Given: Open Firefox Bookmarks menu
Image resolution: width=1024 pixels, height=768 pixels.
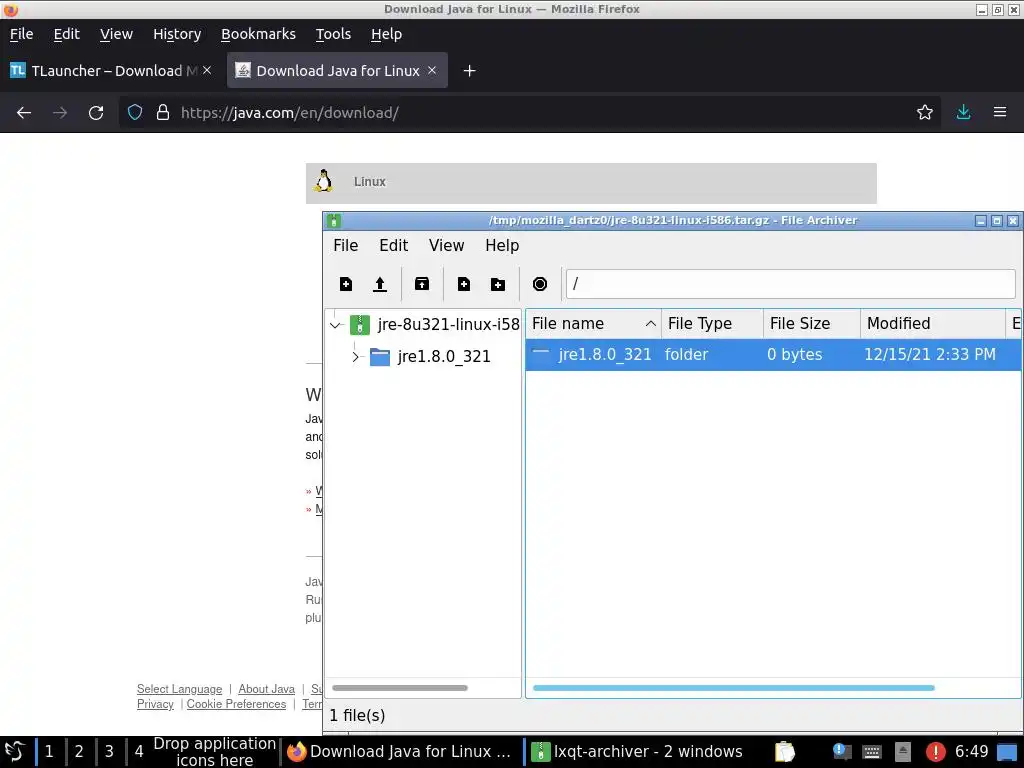Looking at the screenshot, I should (x=258, y=34).
